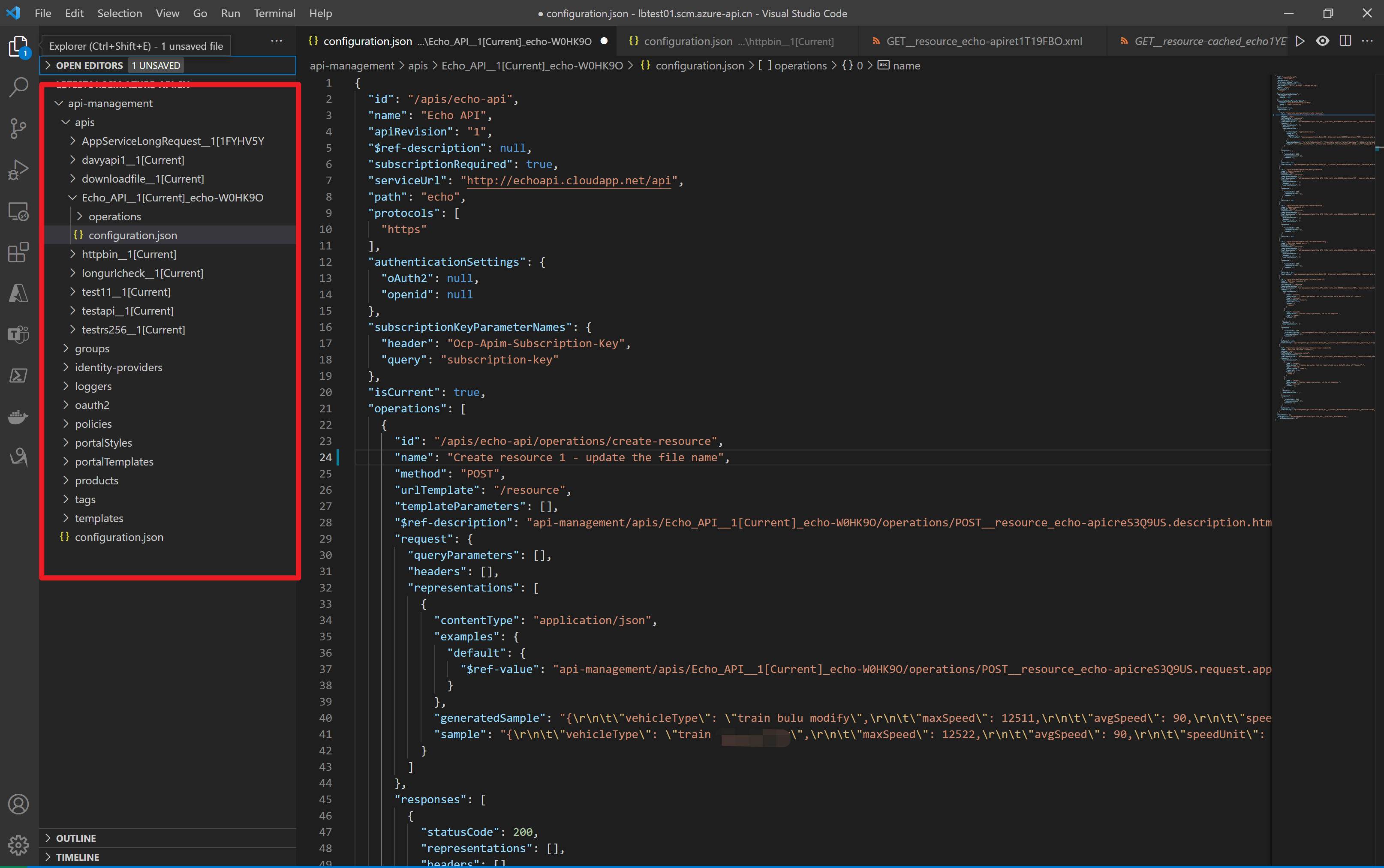Image resolution: width=1384 pixels, height=868 pixels.
Task: Click the echoapi.cloudapp.net serviceUrl link
Action: [x=568, y=180]
